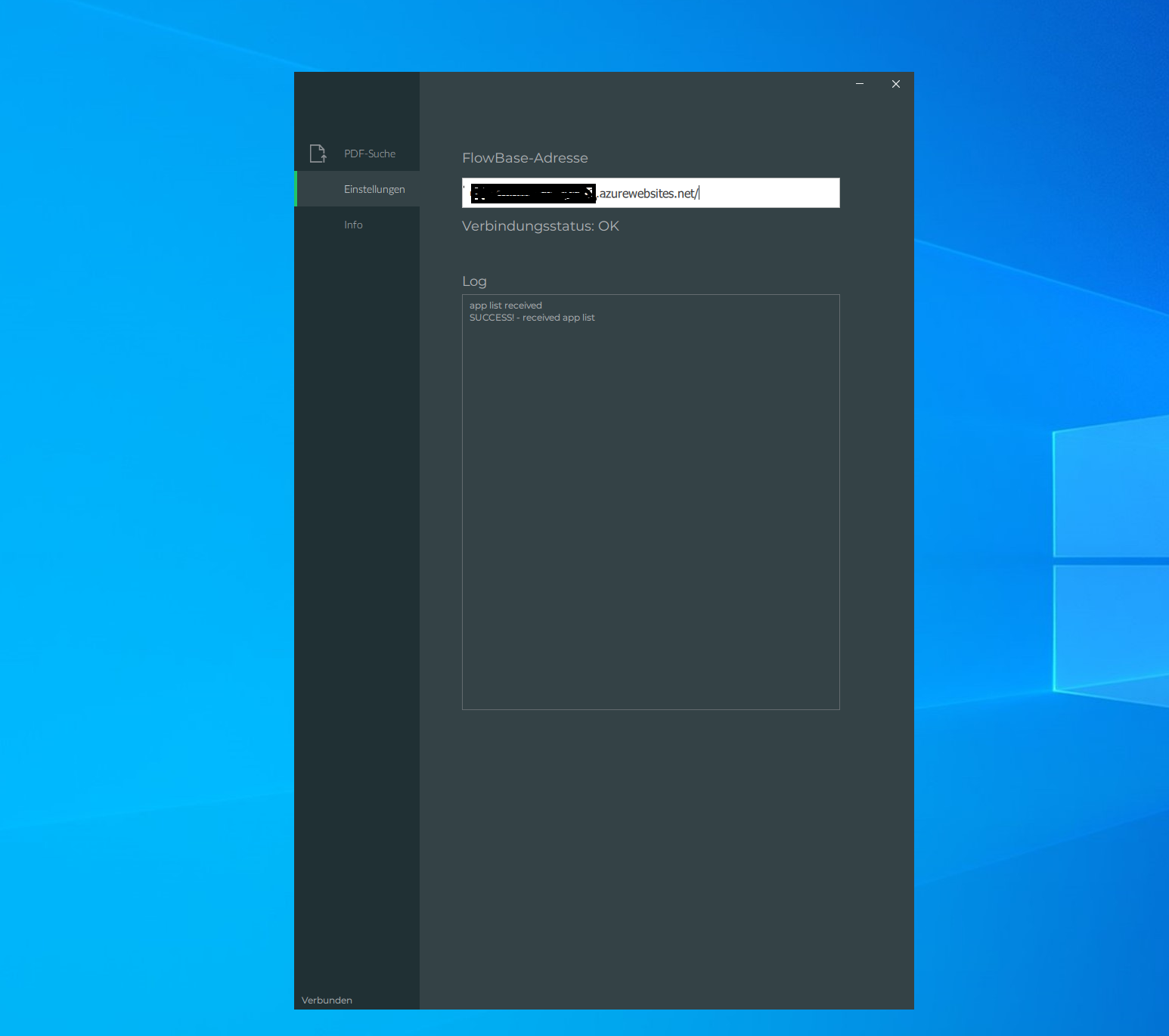The height and width of the screenshot is (1036, 1169).
Task: Click the Verbindungsstatus: OK label
Action: point(540,226)
